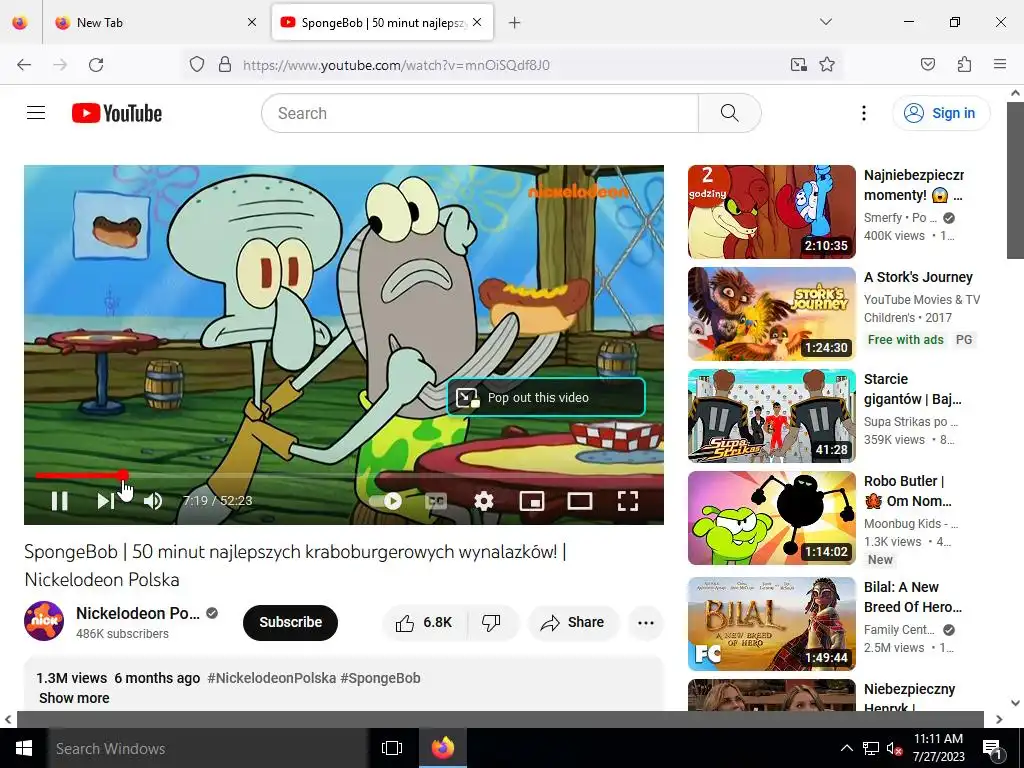Image resolution: width=1024 pixels, height=768 pixels.
Task: Expand description with Show more
Action: click(x=74, y=697)
